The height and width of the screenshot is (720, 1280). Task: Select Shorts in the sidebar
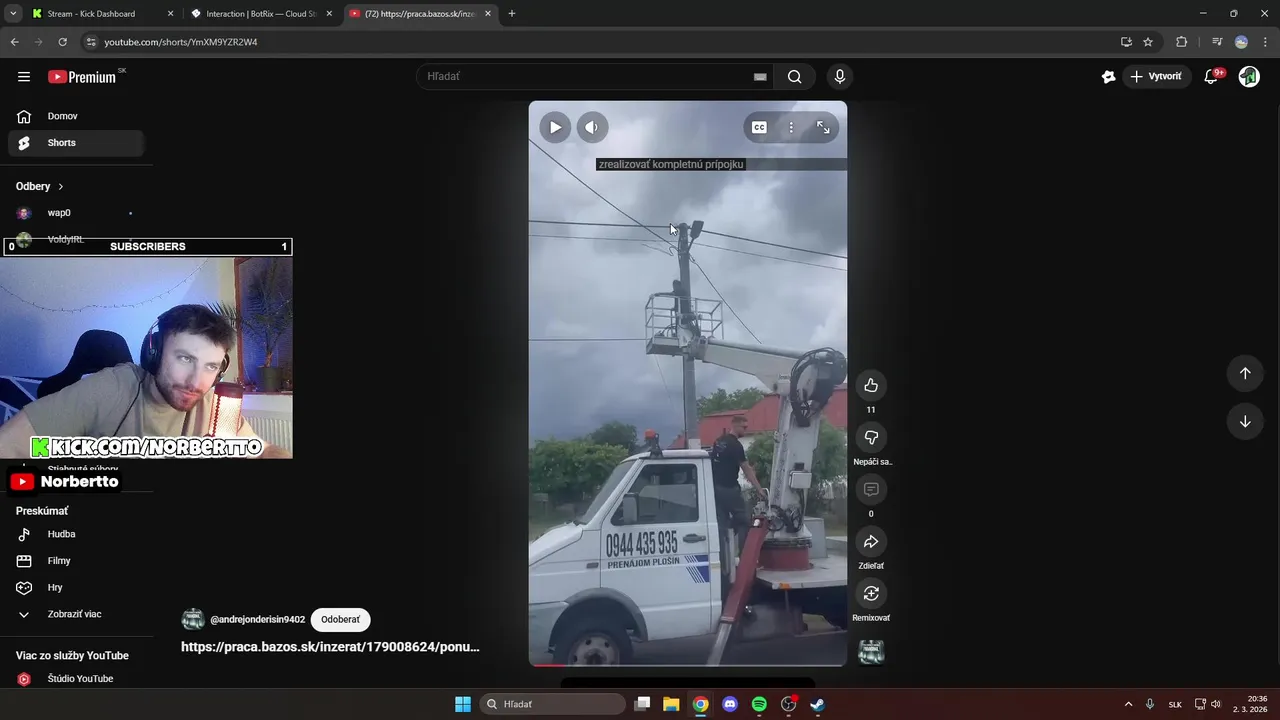click(x=76, y=143)
